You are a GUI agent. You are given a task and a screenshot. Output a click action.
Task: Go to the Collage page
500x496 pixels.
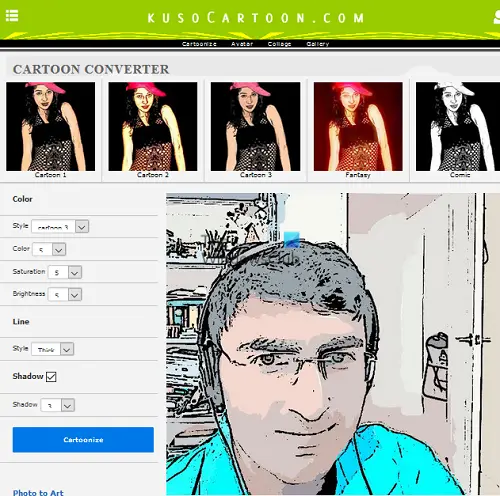[x=279, y=44]
